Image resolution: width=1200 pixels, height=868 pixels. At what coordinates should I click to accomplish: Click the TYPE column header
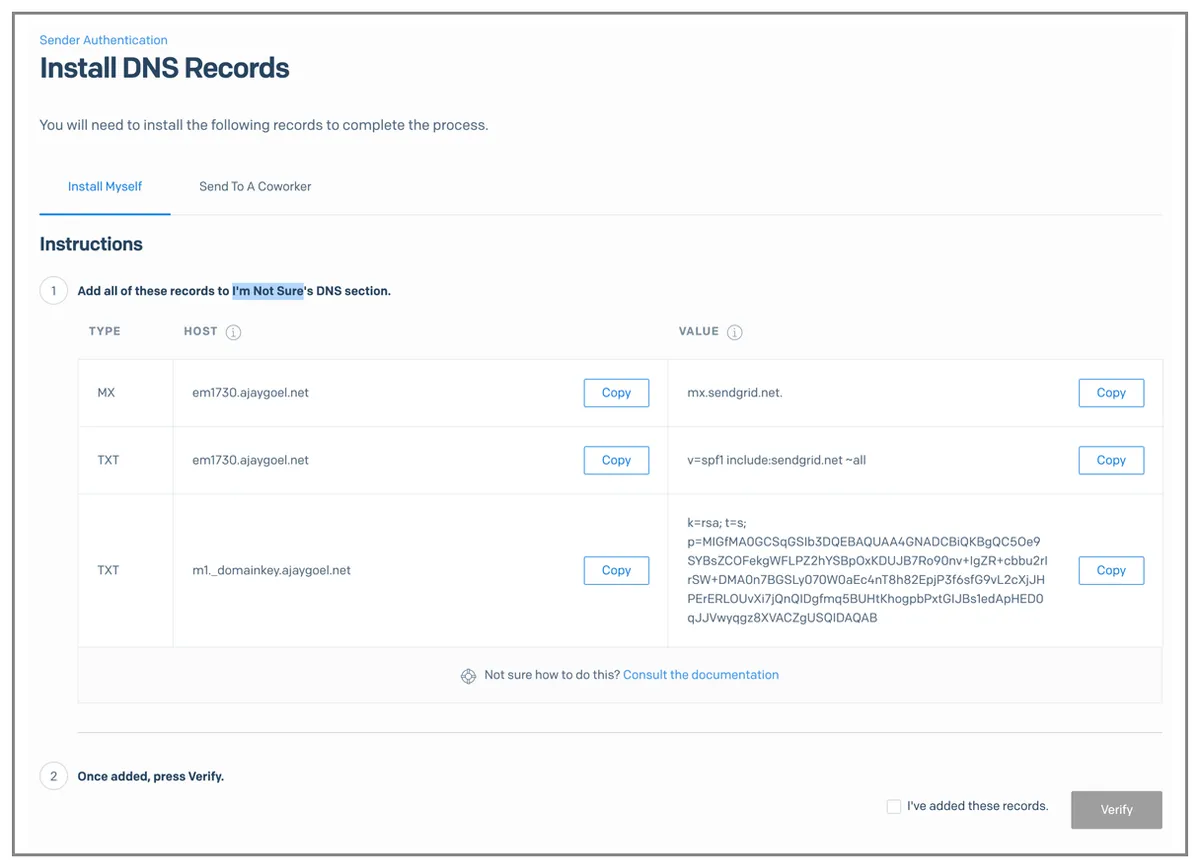pyautogui.click(x=105, y=331)
